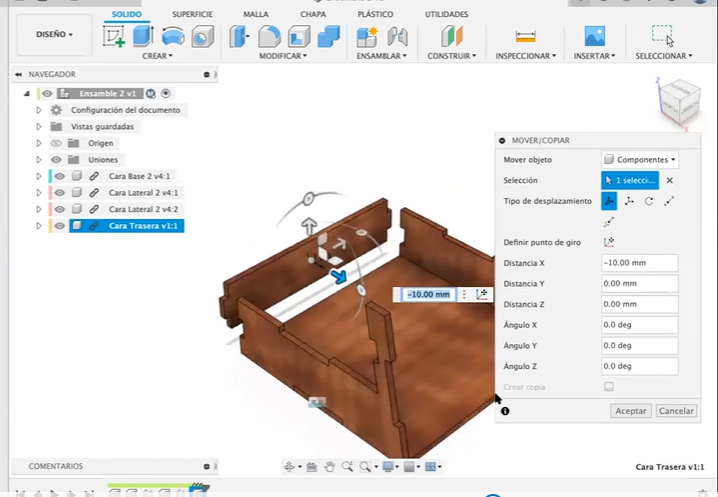Pick the Measure tool icon
The height and width of the screenshot is (497, 718).
(x=525, y=36)
